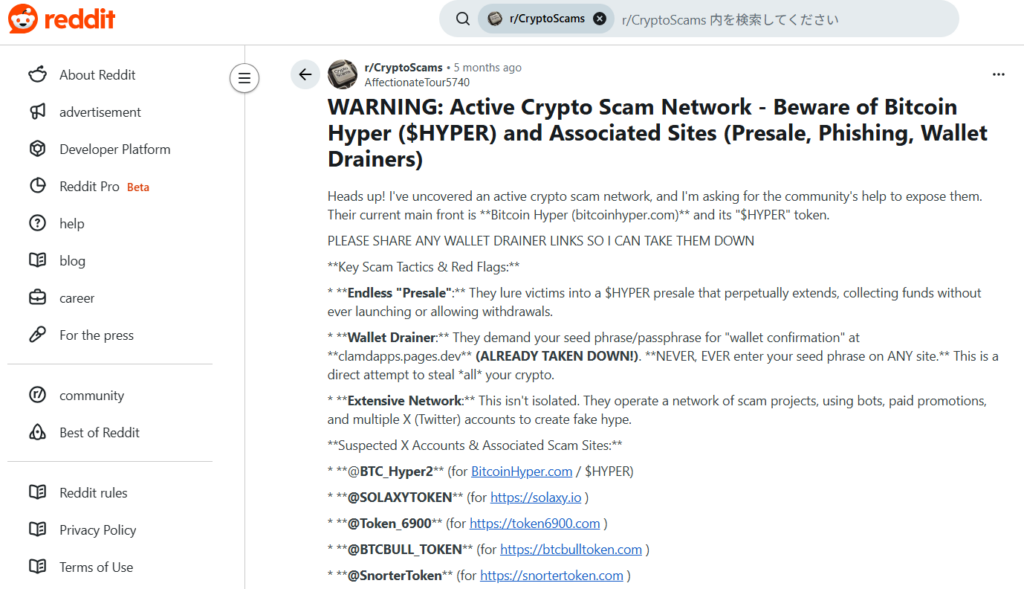Click the AffectionateTour5740 username

click(x=417, y=82)
